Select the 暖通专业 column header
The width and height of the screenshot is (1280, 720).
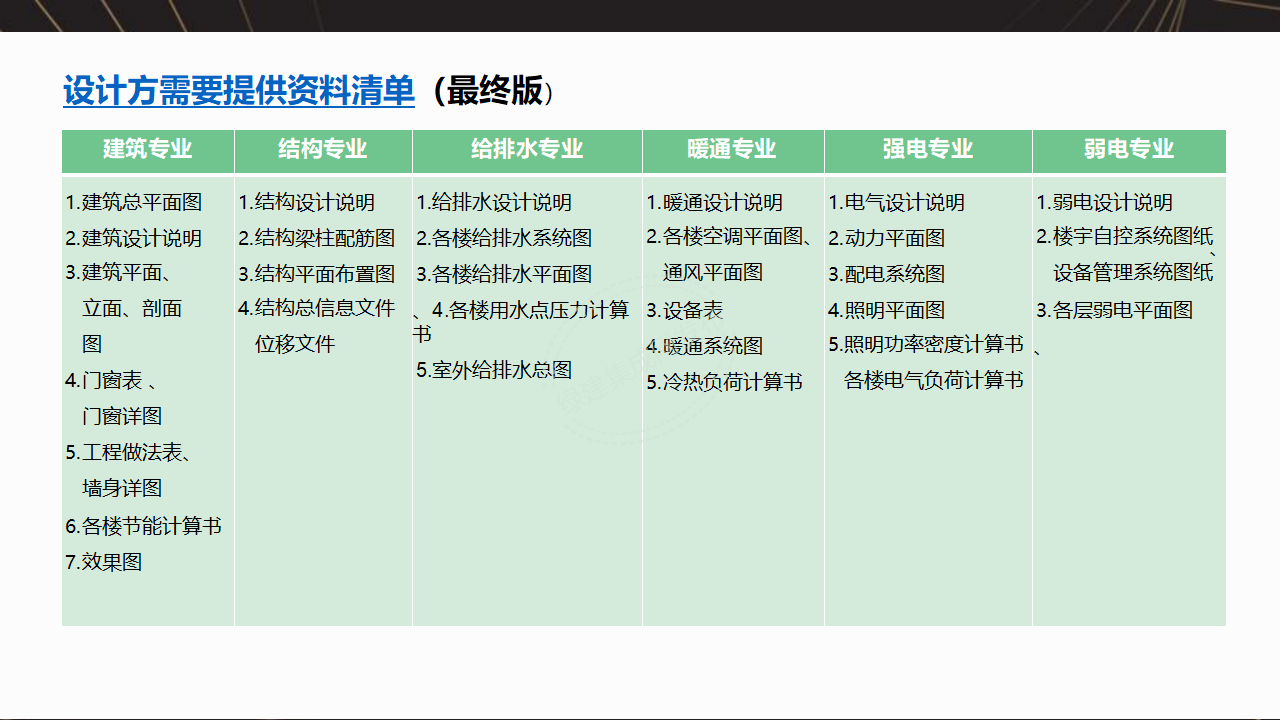click(733, 150)
